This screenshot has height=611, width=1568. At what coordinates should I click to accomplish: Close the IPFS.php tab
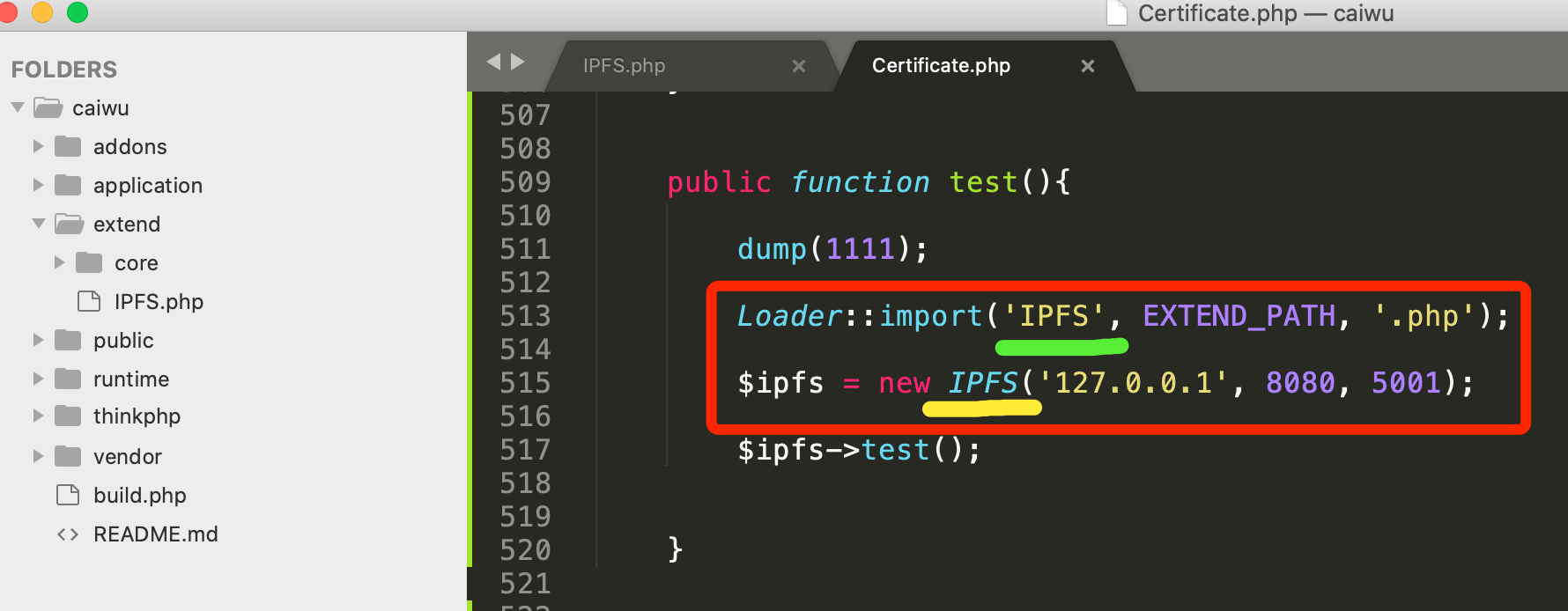(x=799, y=66)
